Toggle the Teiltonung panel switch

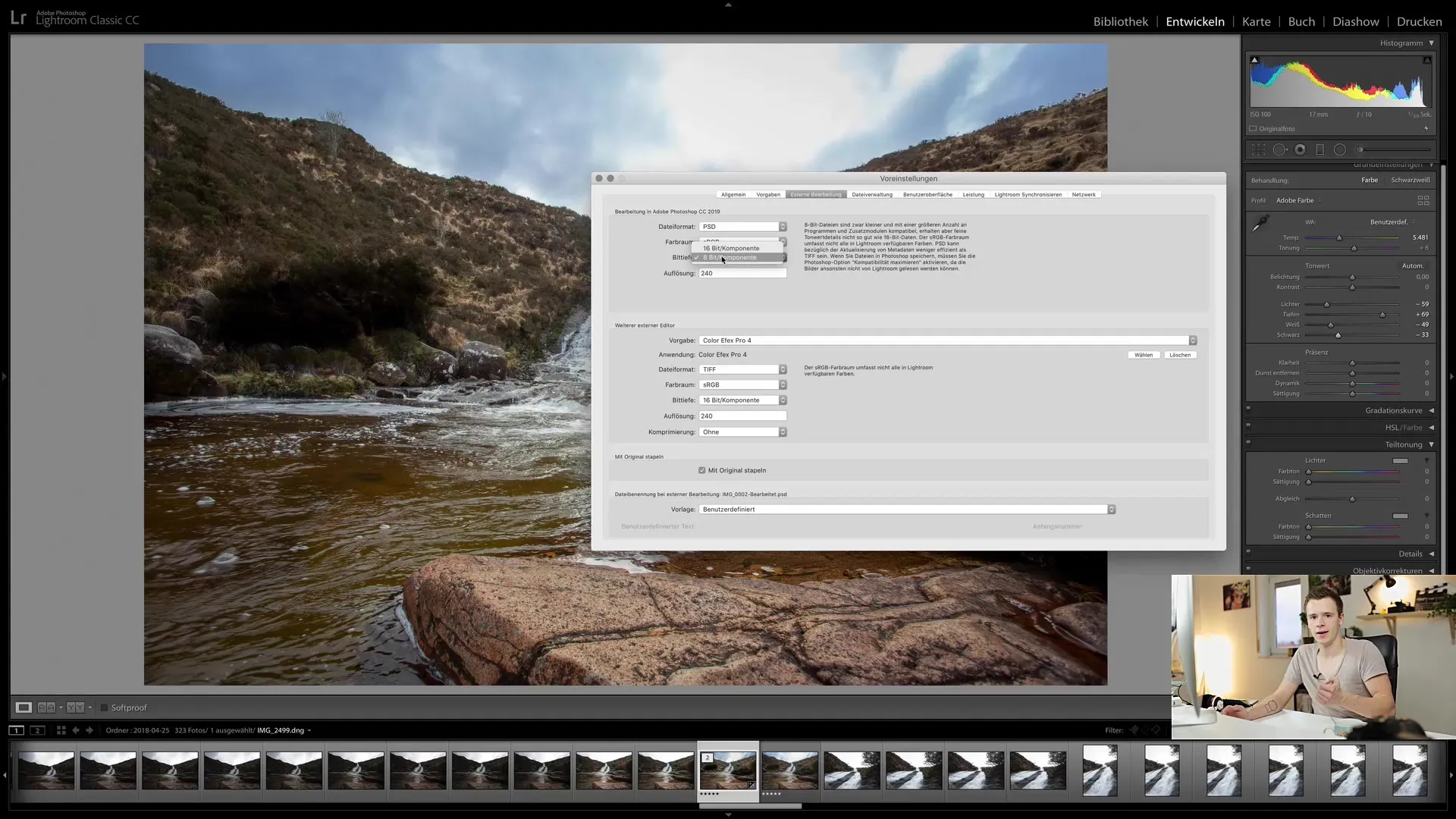[1248, 442]
